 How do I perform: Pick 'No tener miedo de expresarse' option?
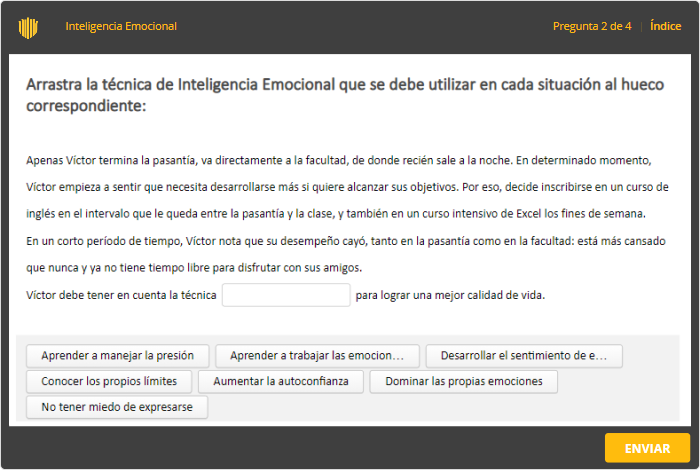(117, 407)
